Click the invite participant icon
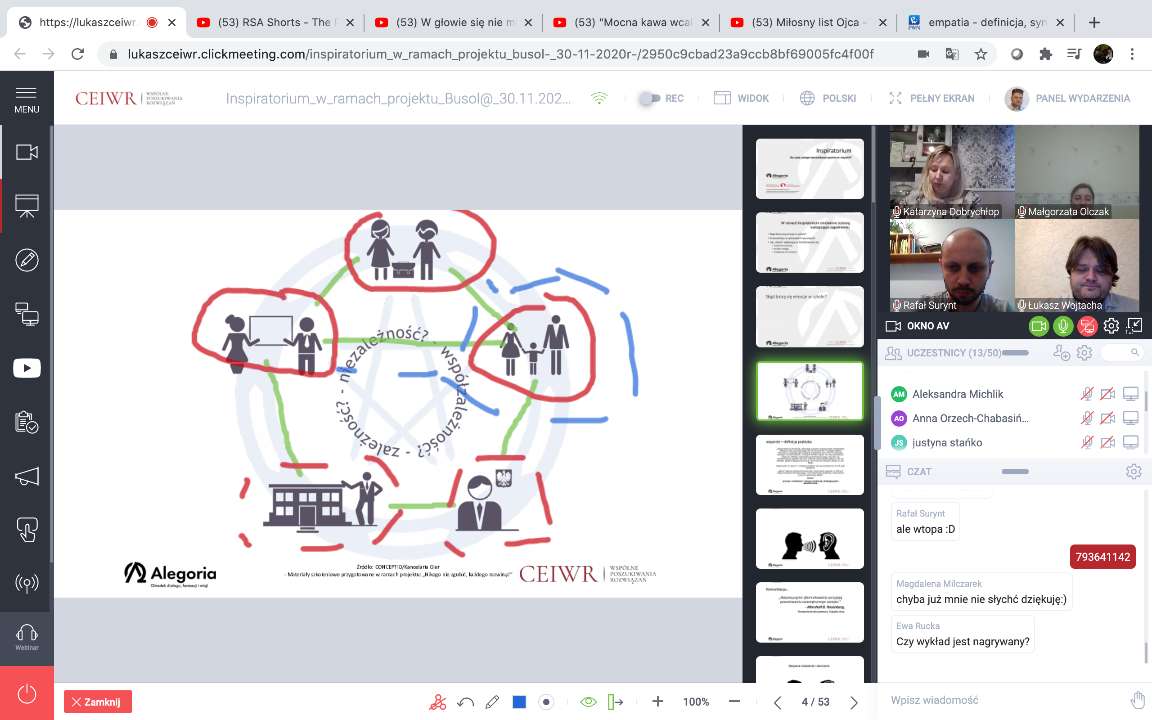This screenshot has height=720, width=1152. click(x=1061, y=353)
